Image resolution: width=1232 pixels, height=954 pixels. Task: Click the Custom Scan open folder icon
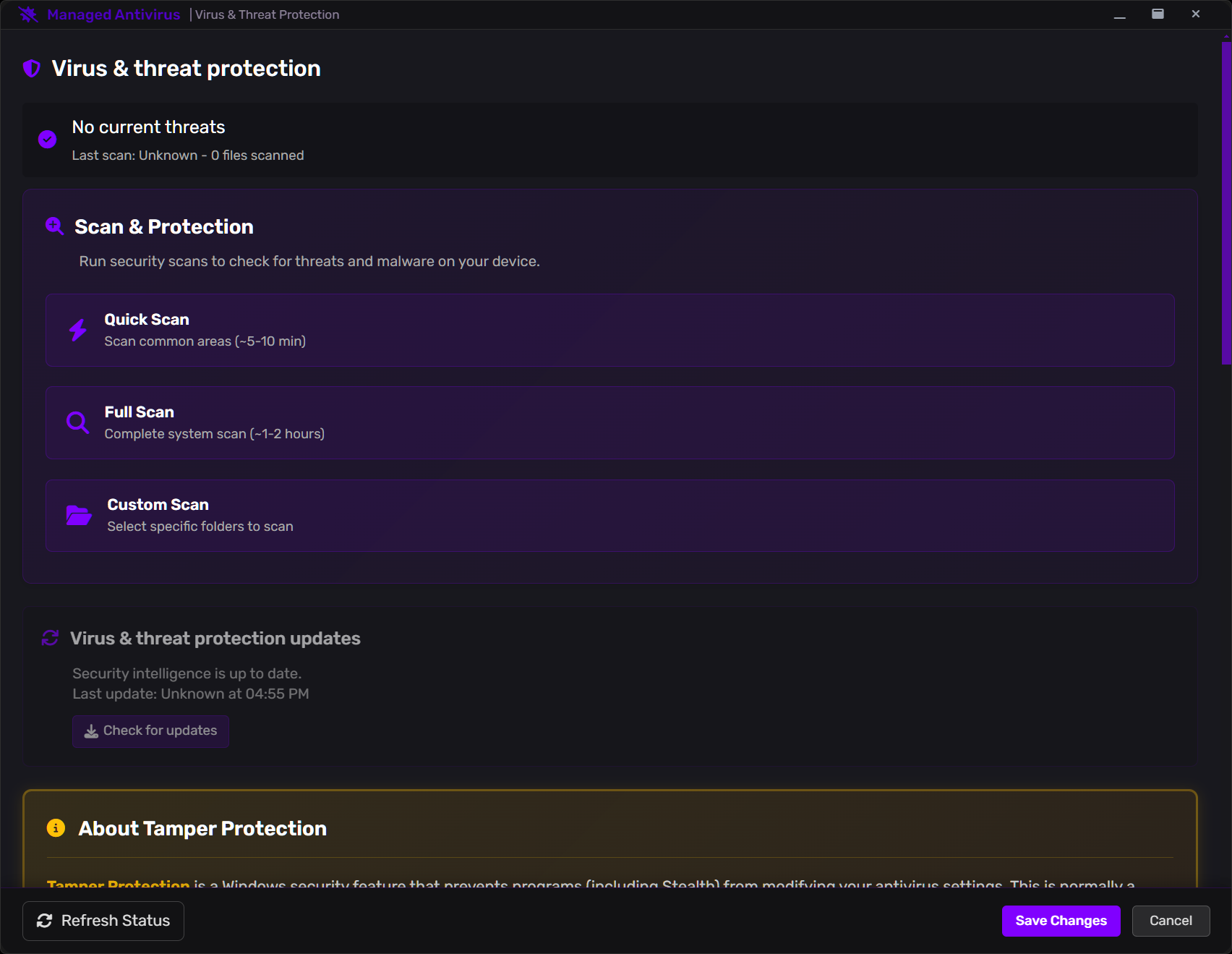point(78,515)
